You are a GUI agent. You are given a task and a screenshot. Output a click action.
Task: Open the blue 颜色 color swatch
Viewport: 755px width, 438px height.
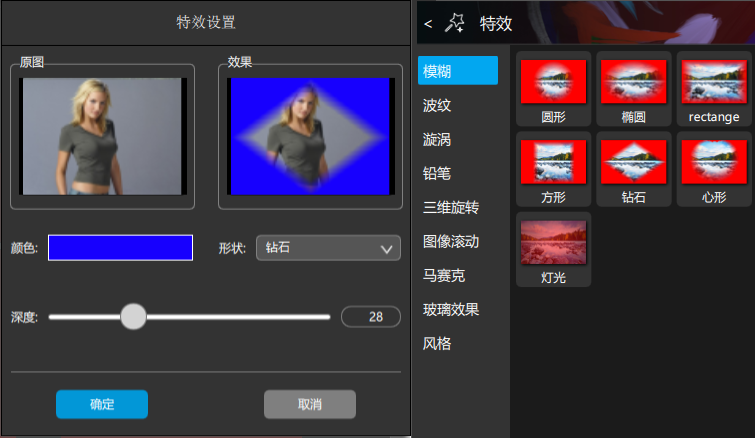tap(120, 247)
